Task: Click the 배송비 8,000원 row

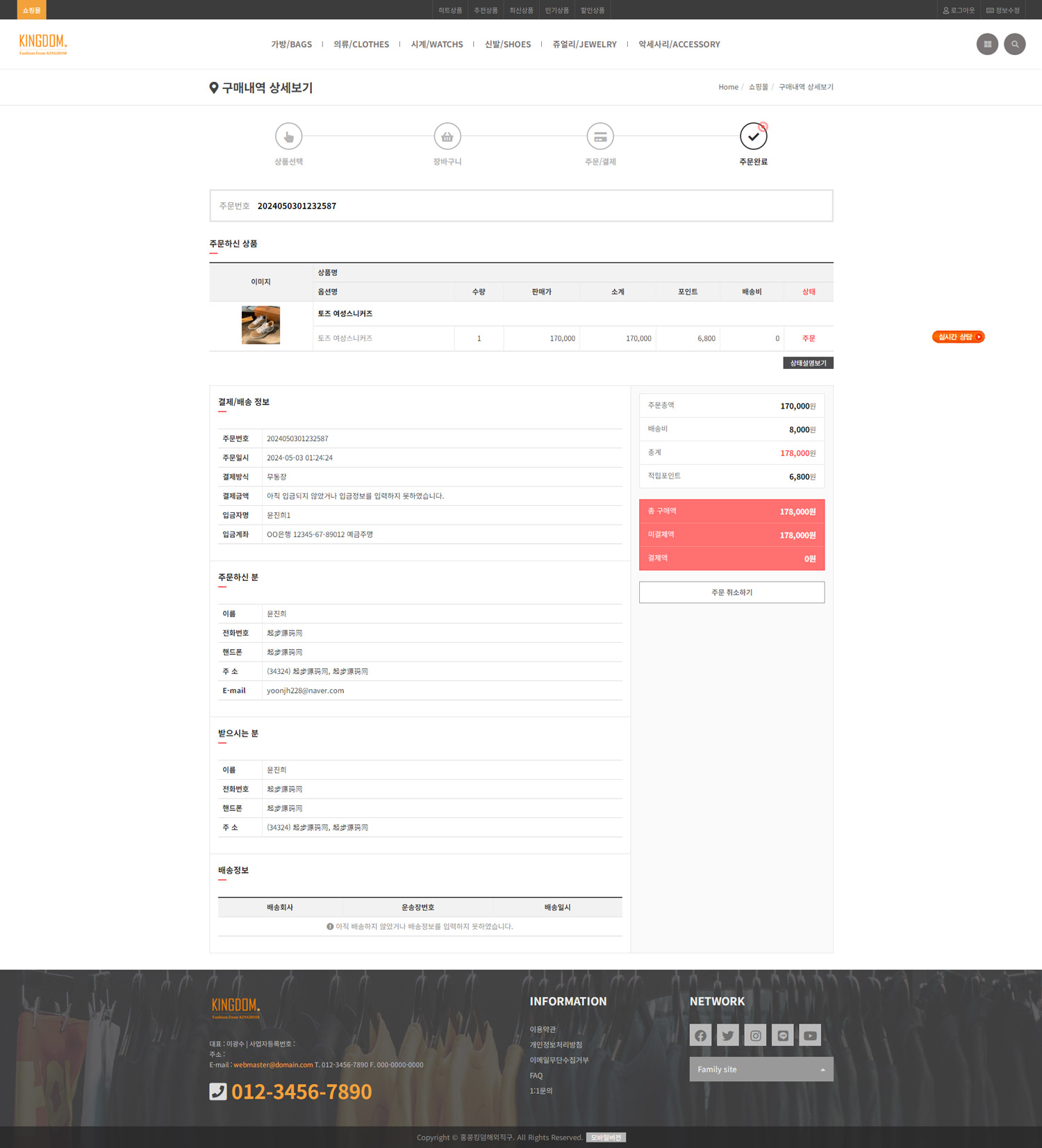Action: point(731,429)
